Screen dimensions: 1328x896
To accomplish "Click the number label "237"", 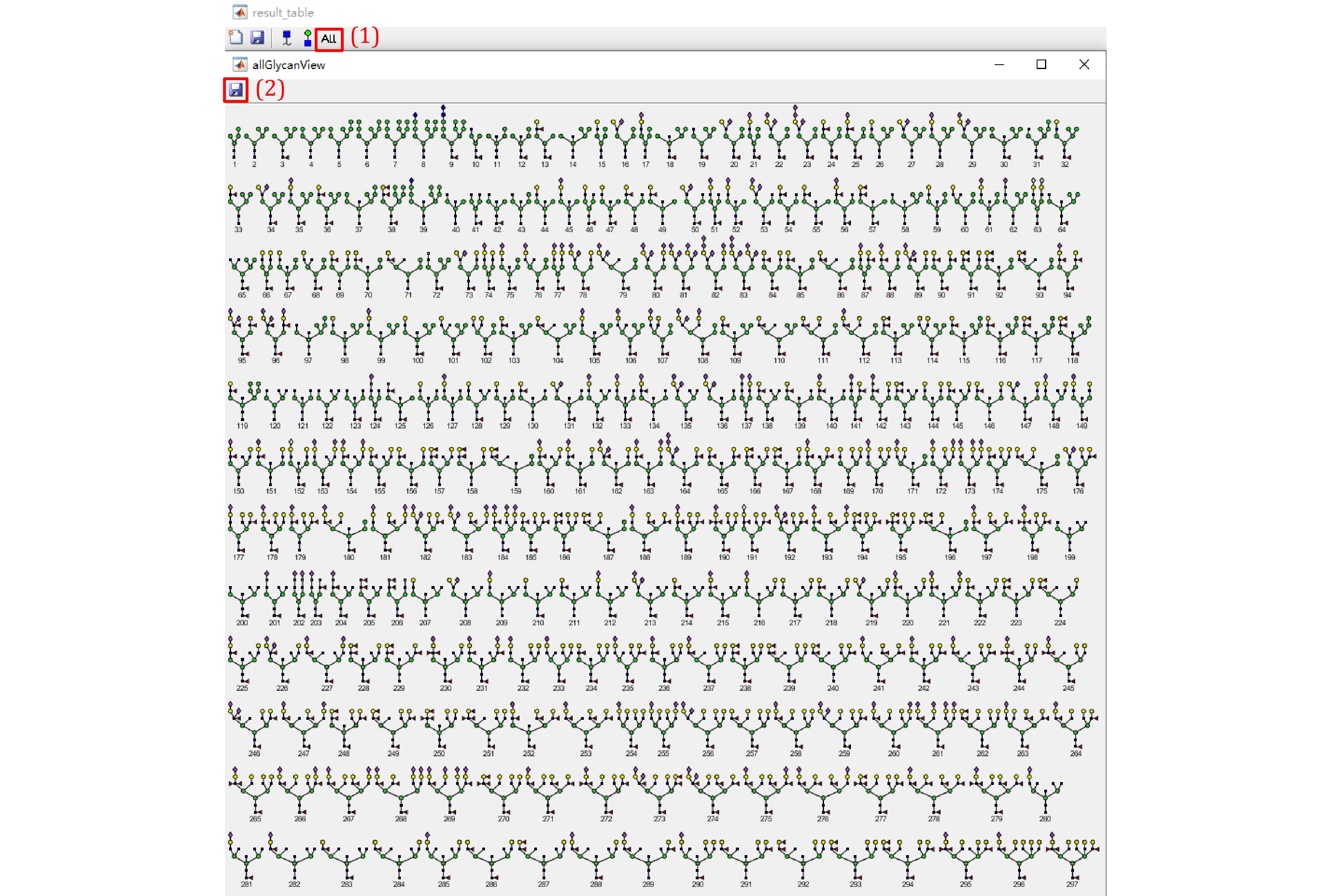I will pyautogui.click(x=708, y=688).
